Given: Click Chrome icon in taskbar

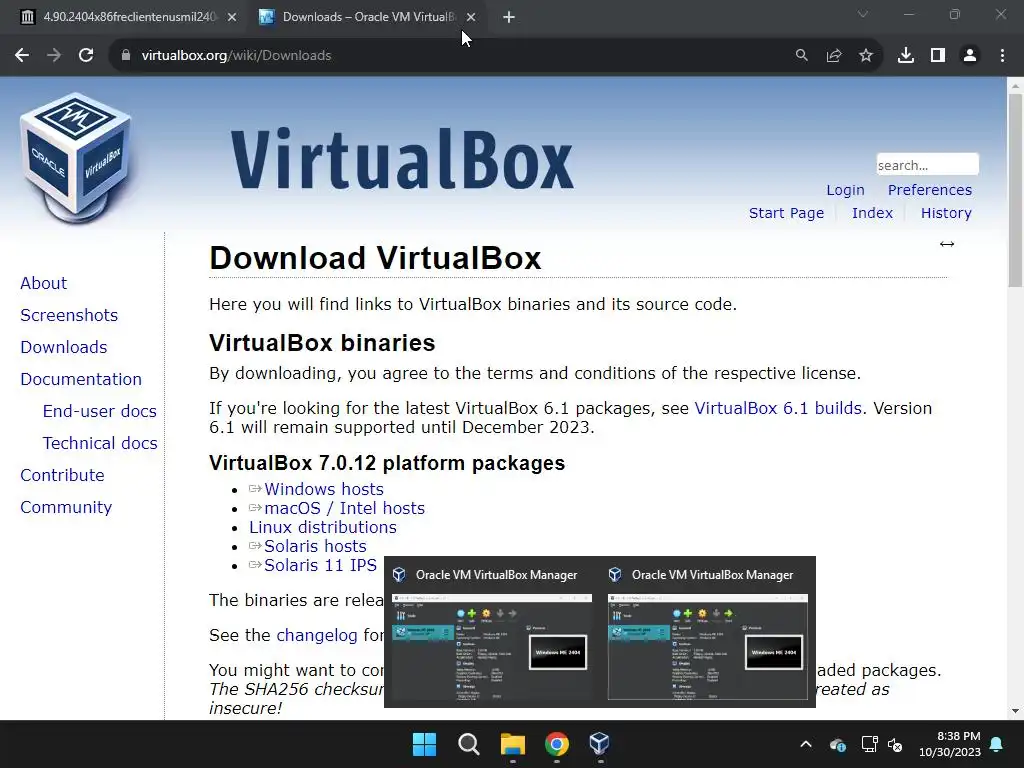Looking at the screenshot, I should tap(556, 743).
